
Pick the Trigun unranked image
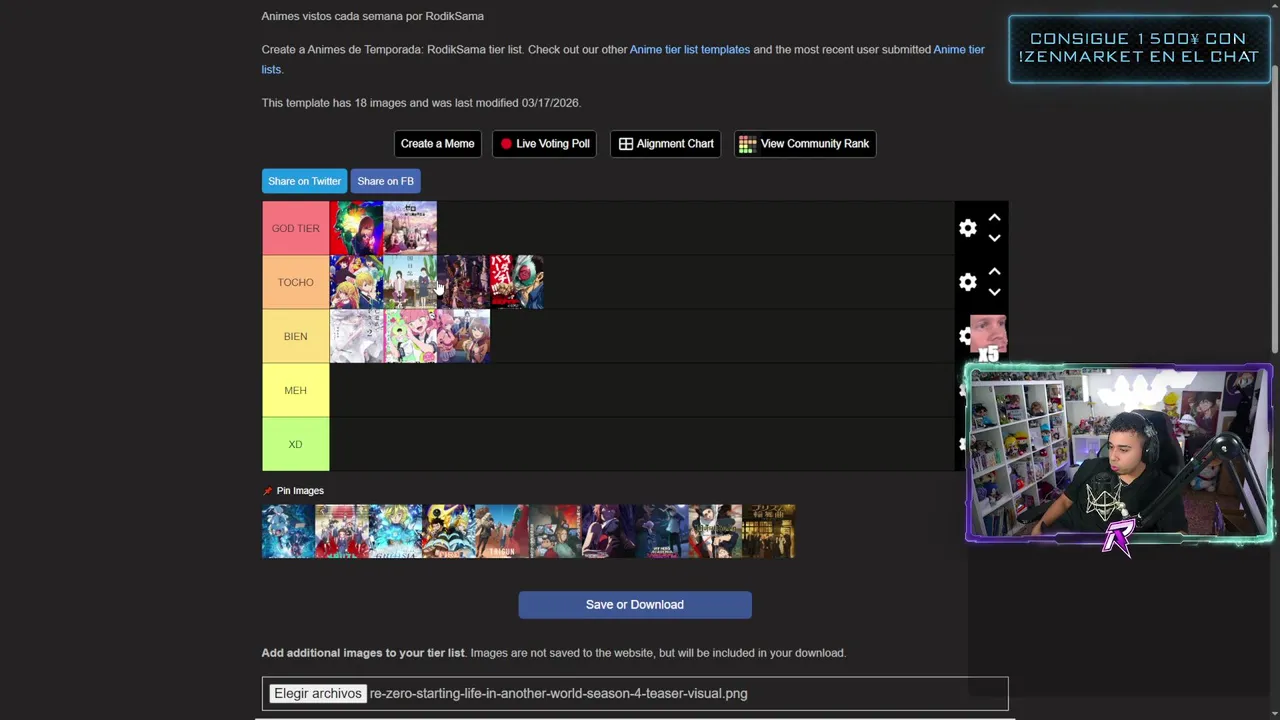click(x=502, y=531)
